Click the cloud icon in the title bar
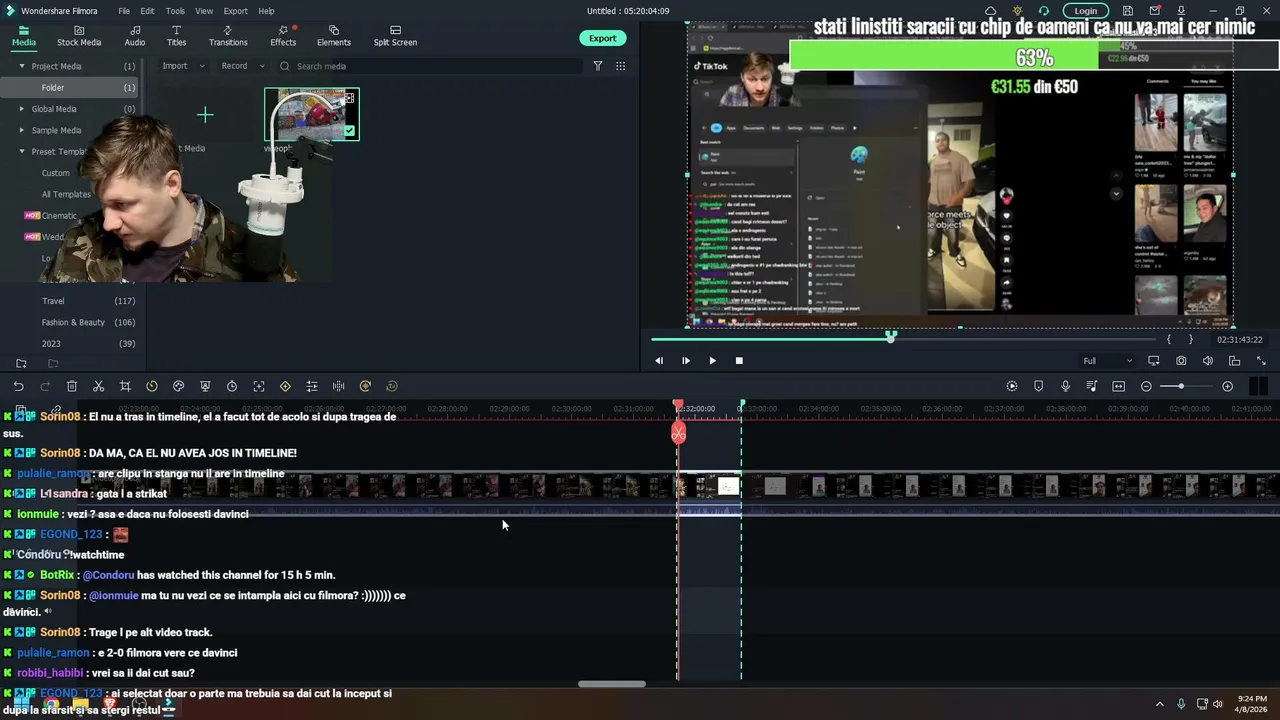 point(991,11)
